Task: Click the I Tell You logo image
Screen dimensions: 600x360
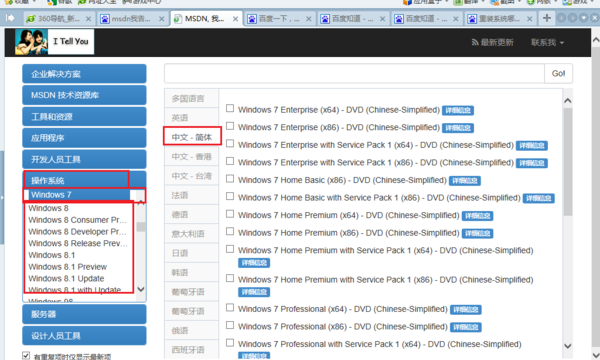Action: click(54, 42)
